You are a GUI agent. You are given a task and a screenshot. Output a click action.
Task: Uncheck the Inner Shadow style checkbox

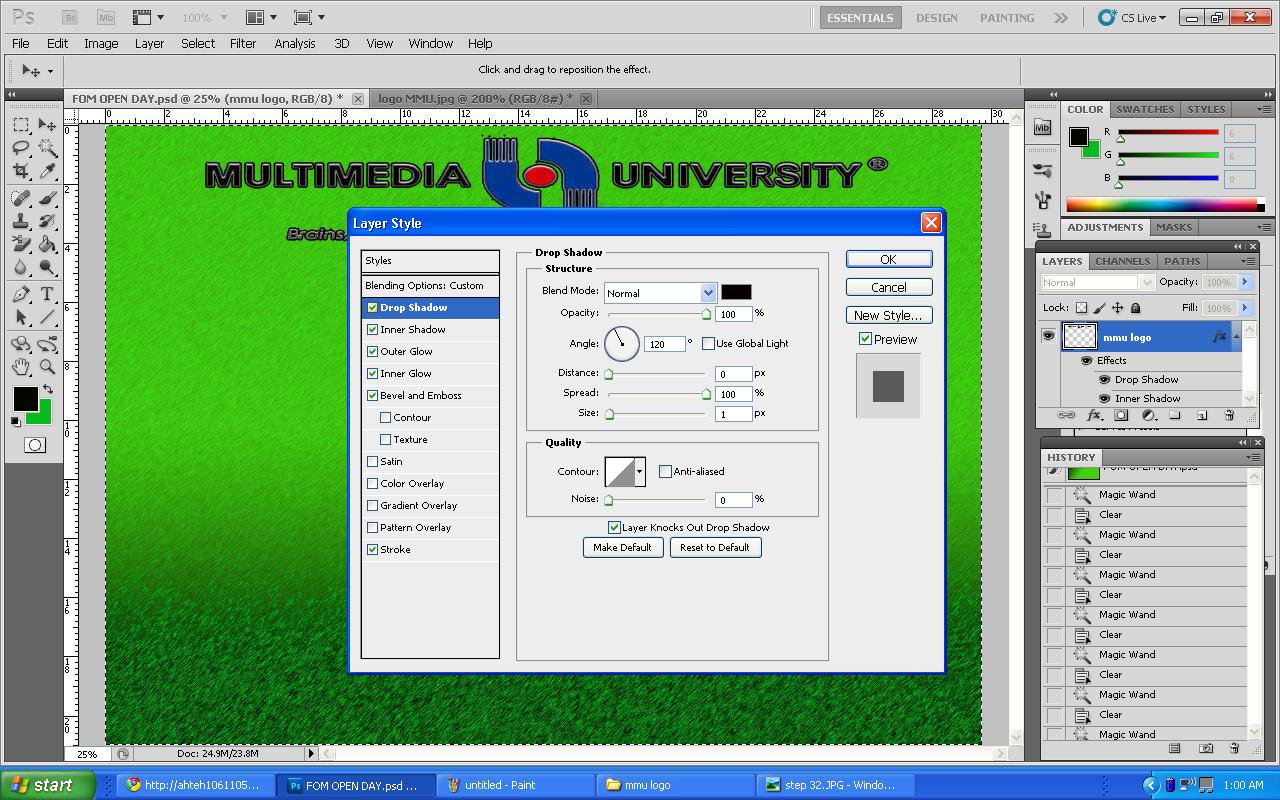pyautogui.click(x=372, y=330)
